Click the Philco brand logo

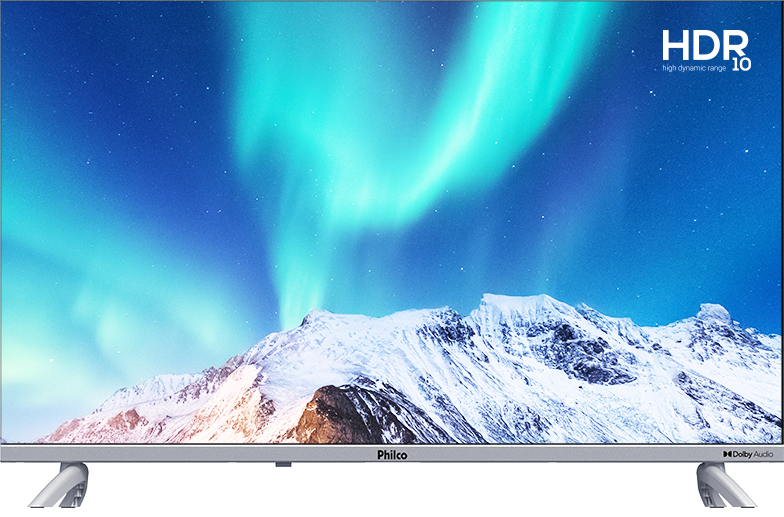(x=392, y=454)
